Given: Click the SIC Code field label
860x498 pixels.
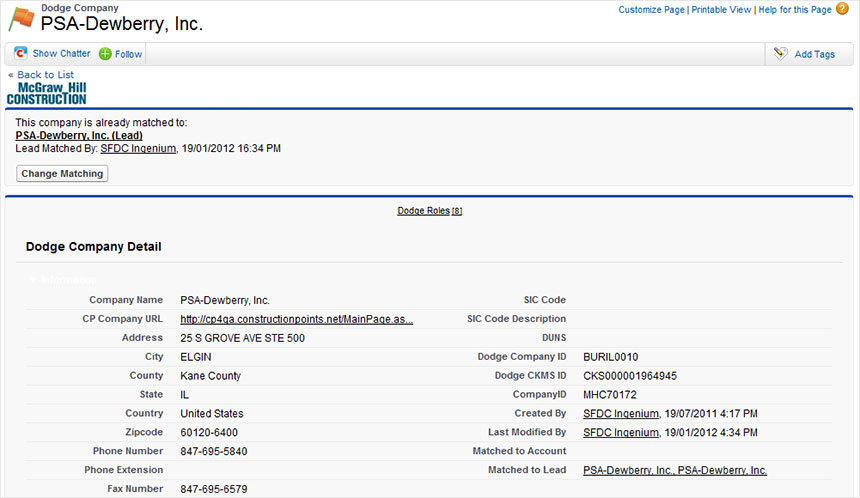Looking at the screenshot, I should (x=545, y=300).
